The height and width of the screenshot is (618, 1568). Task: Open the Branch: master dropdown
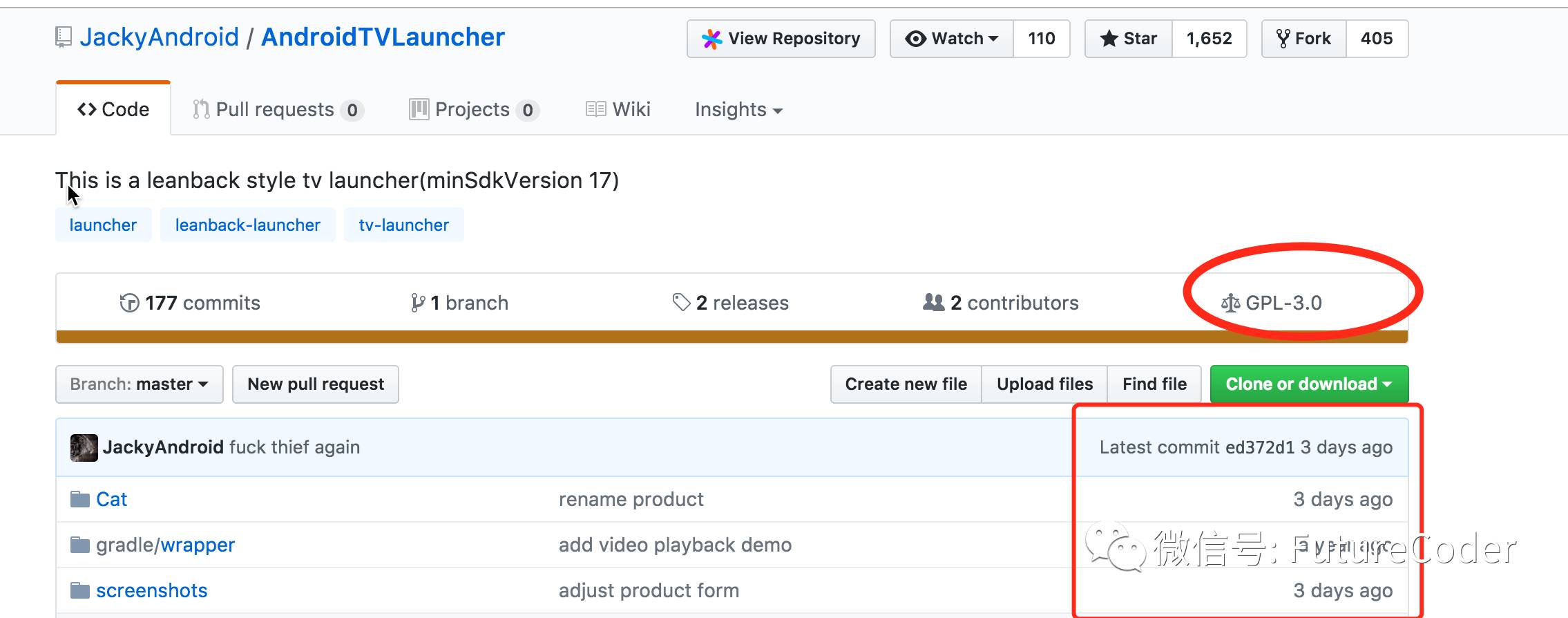(140, 384)
